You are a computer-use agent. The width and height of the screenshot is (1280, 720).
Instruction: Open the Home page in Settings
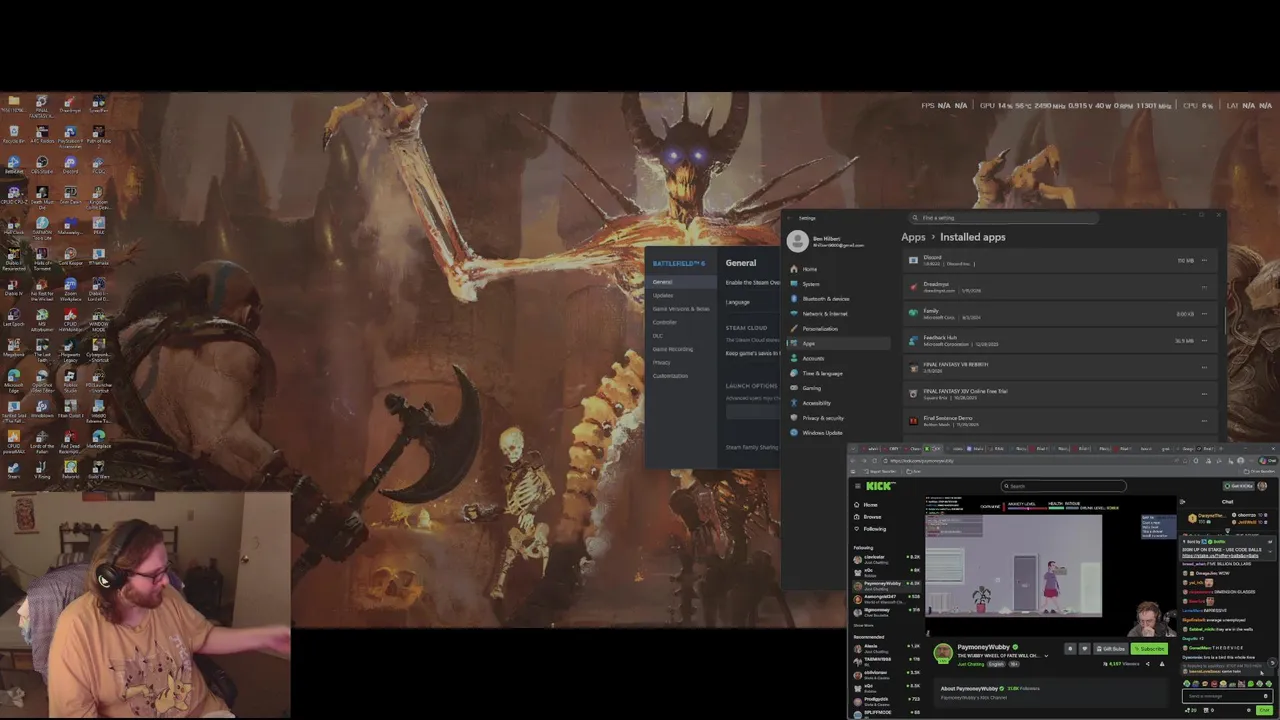(838, 269)
